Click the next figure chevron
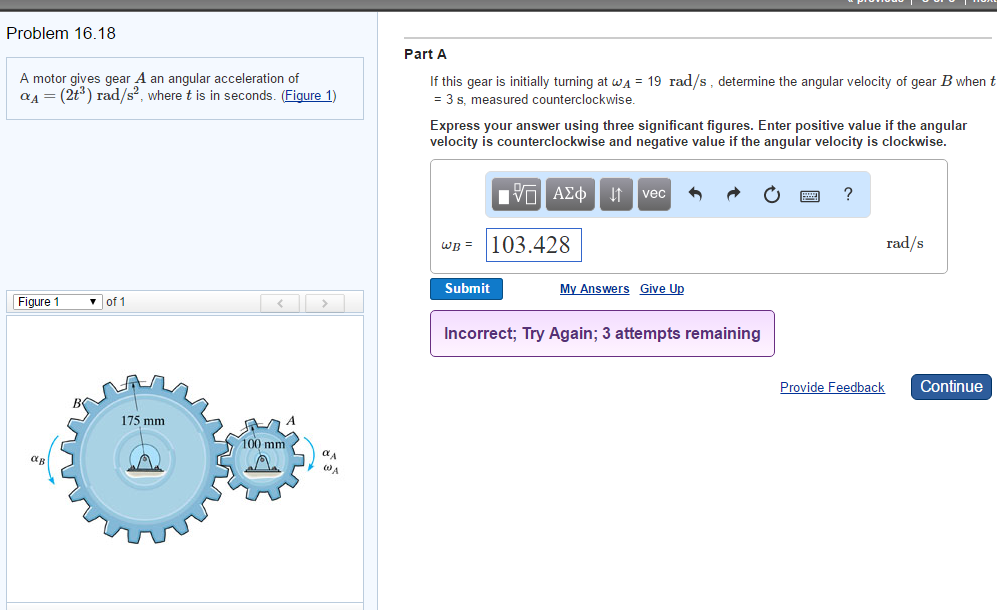997x610 pixels. 324,302
